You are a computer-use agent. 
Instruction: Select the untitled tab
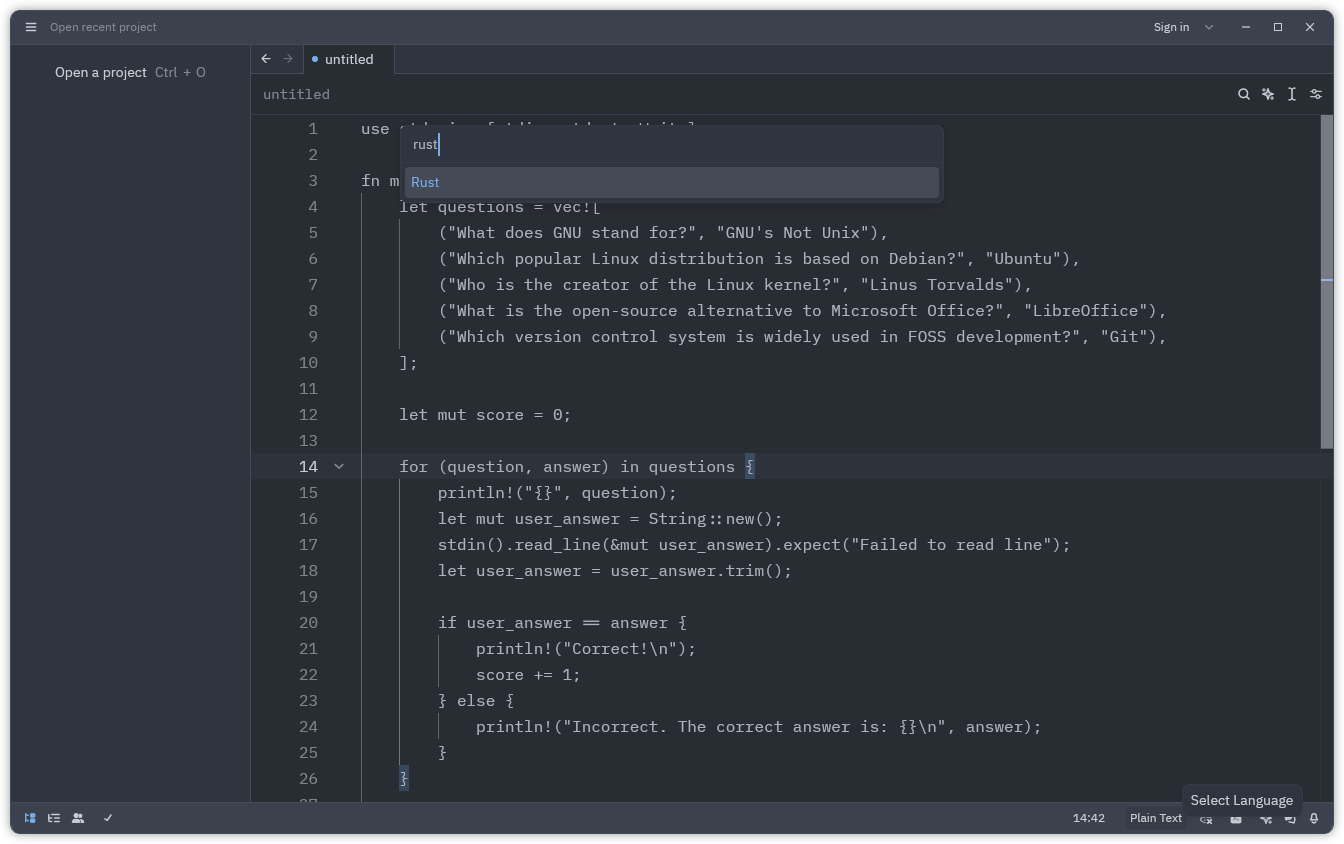pos(348,59)
